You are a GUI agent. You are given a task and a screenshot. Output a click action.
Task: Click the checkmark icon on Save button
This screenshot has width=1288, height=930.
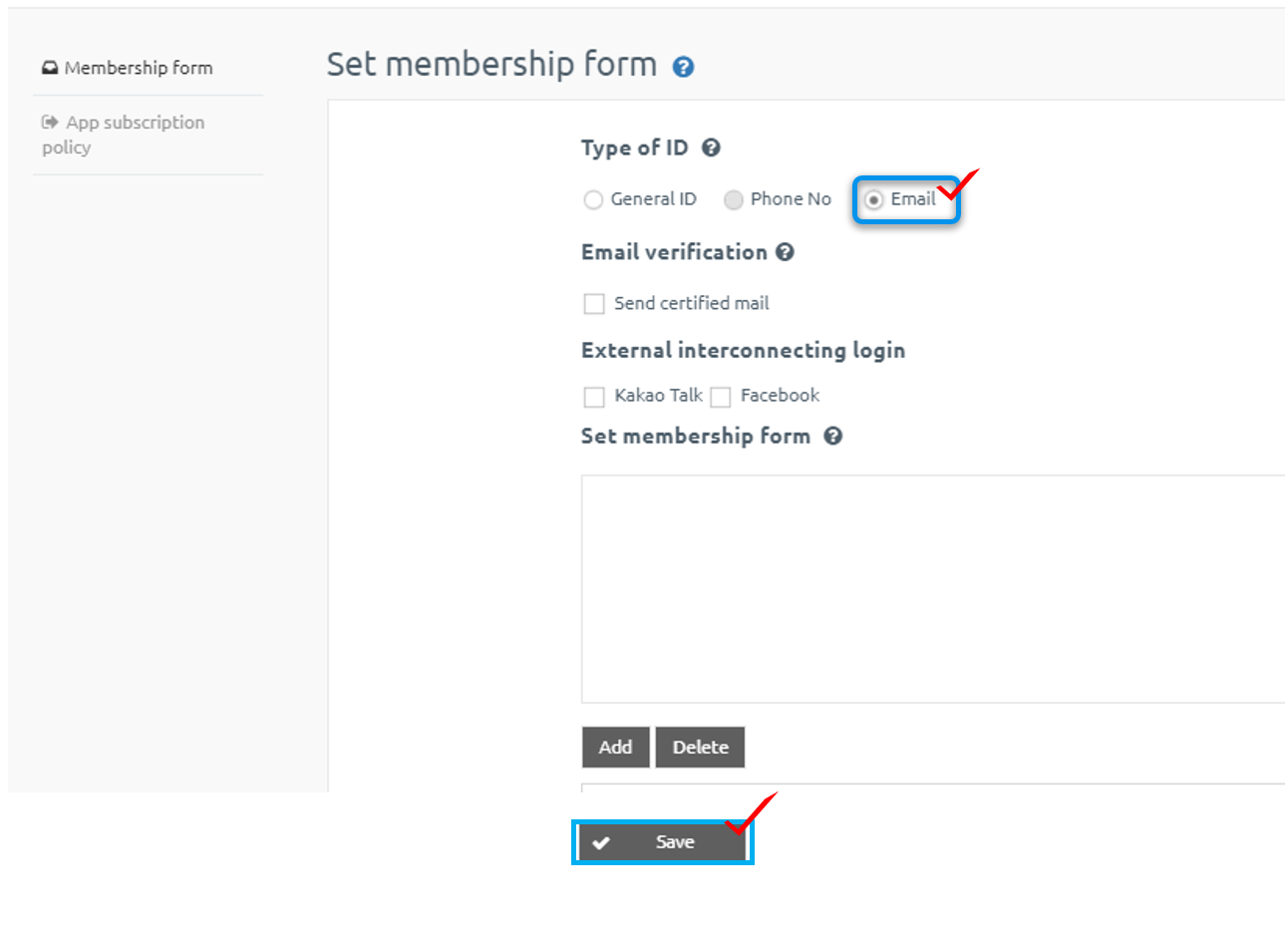[x=601, y=843]
